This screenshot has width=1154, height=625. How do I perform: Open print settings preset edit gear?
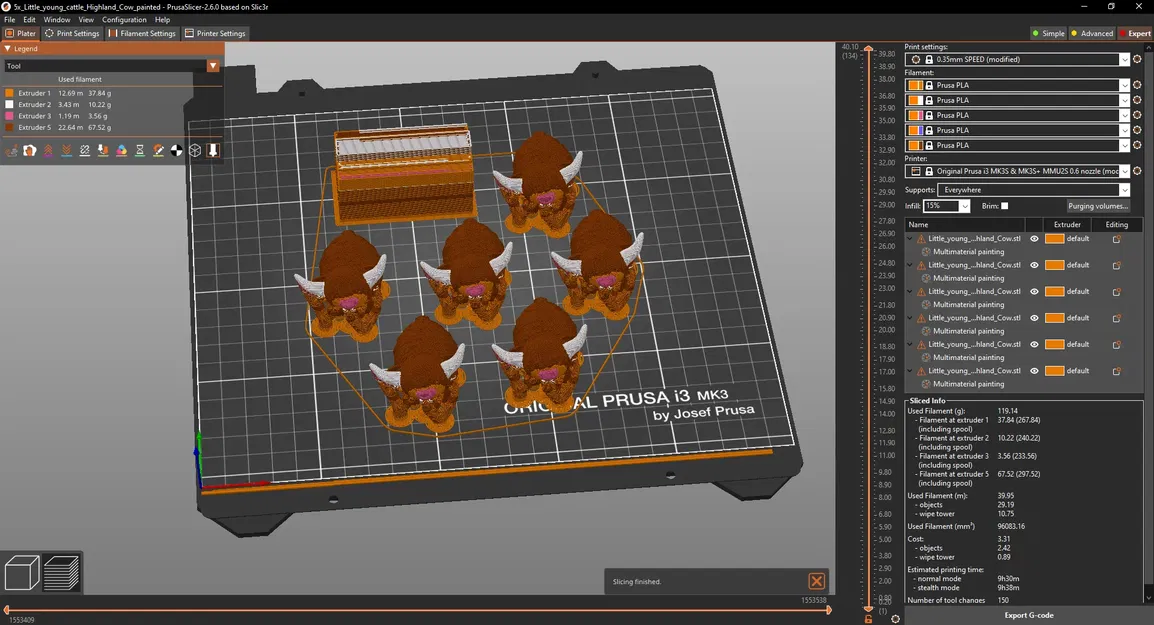click(x=1137, y=59)
